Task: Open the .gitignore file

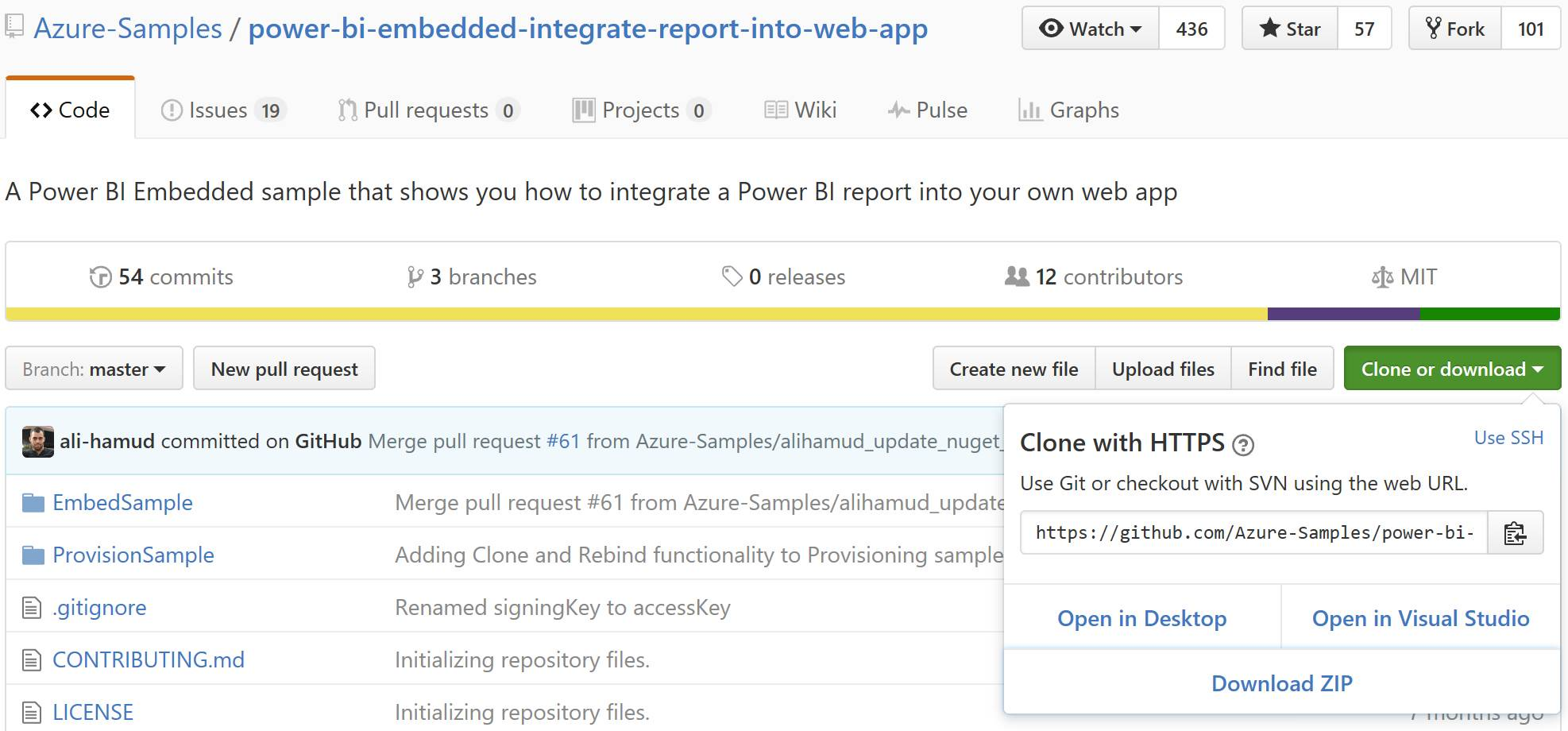Action: 99,607
